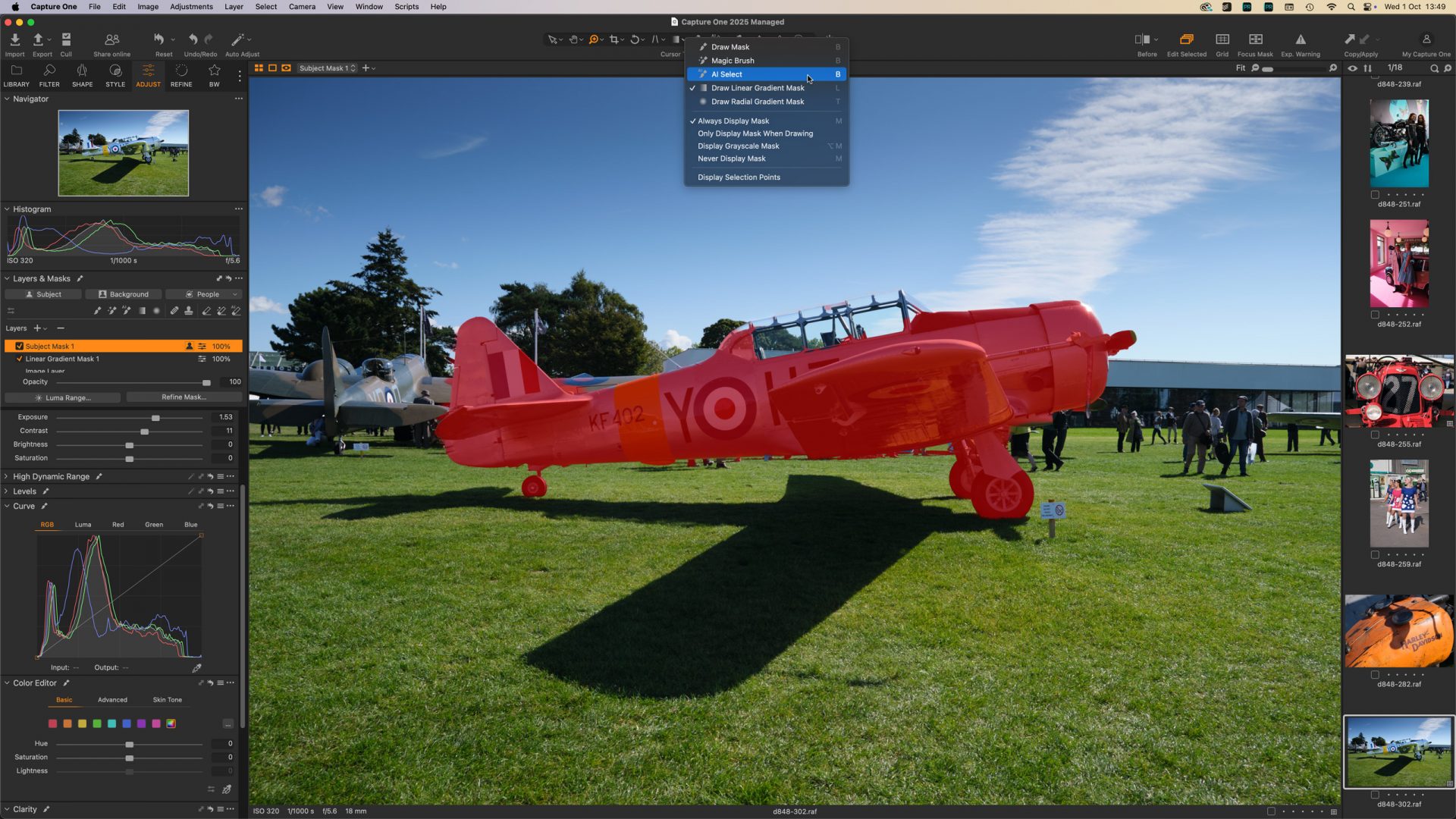Expand the High Dynamic Range panel
The image size is (1456, 819).
(7, 476)
